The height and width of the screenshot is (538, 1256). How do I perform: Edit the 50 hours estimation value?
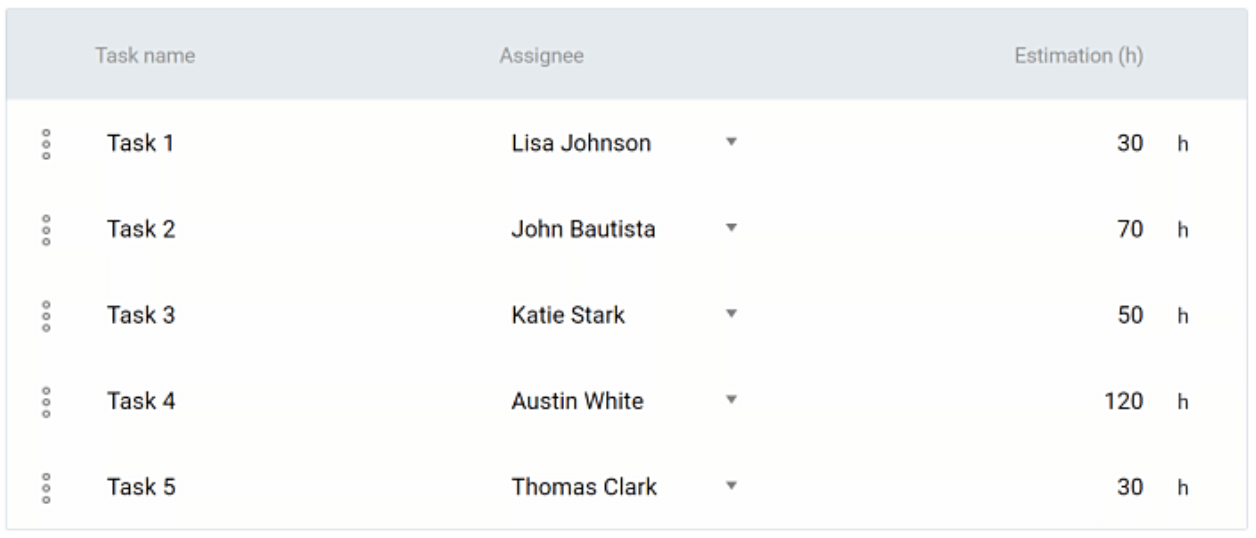coord(1130,315)
